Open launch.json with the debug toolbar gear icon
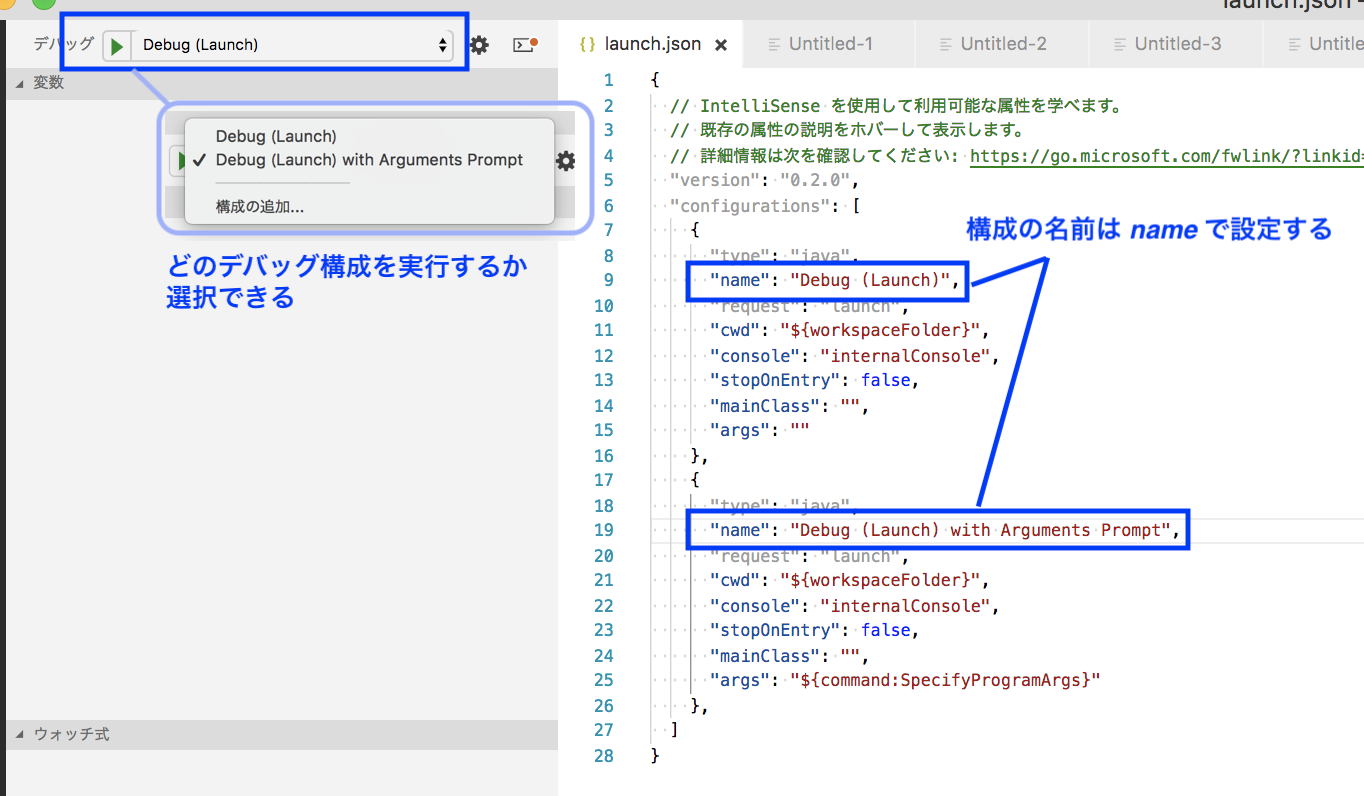Image resolution: width=1364 pixels, height=796 pixels. tap(480, 45)
